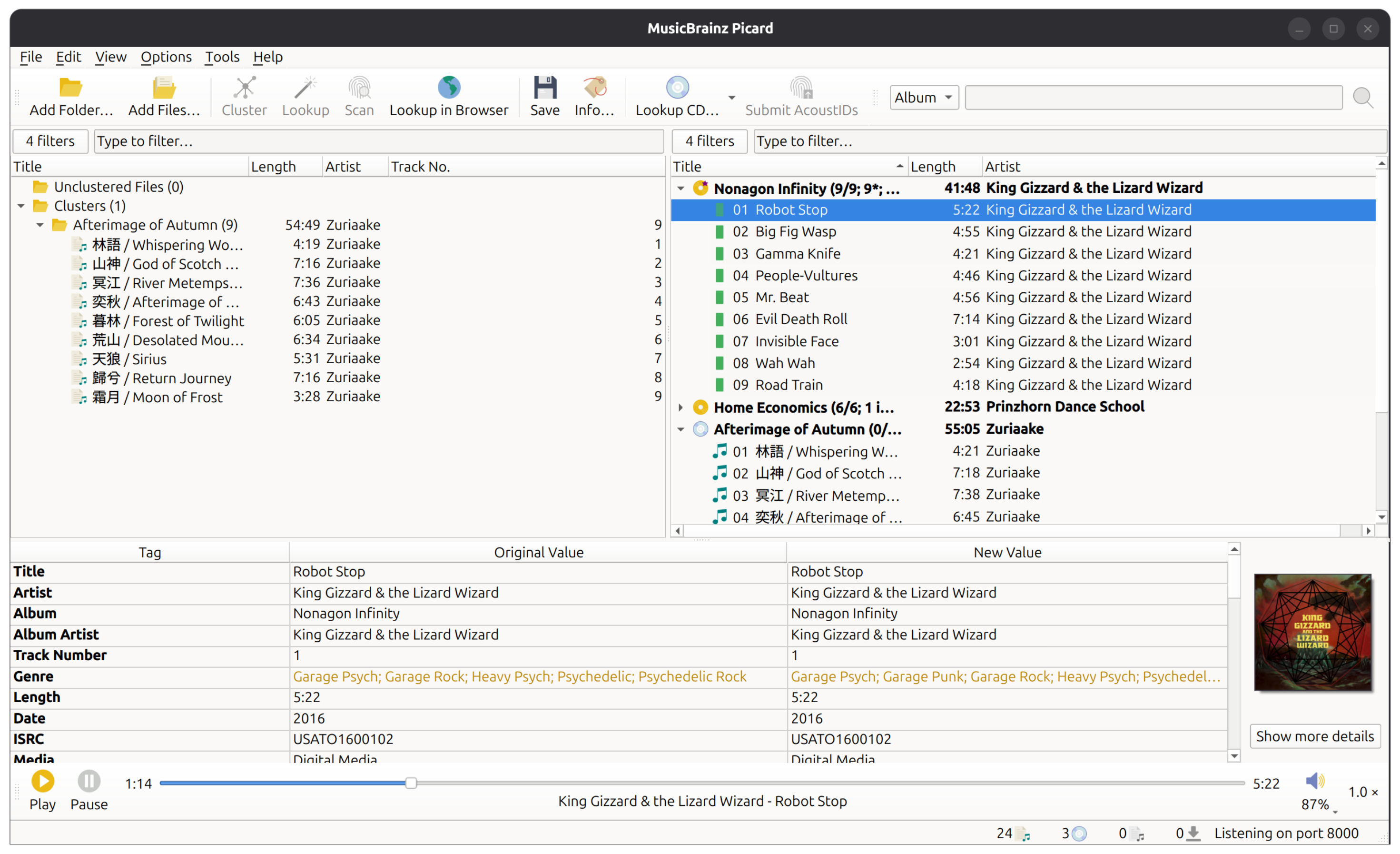Sort right pane by Title column header
This screenshot has width=1400, height=854.
(x=789, y=167)
